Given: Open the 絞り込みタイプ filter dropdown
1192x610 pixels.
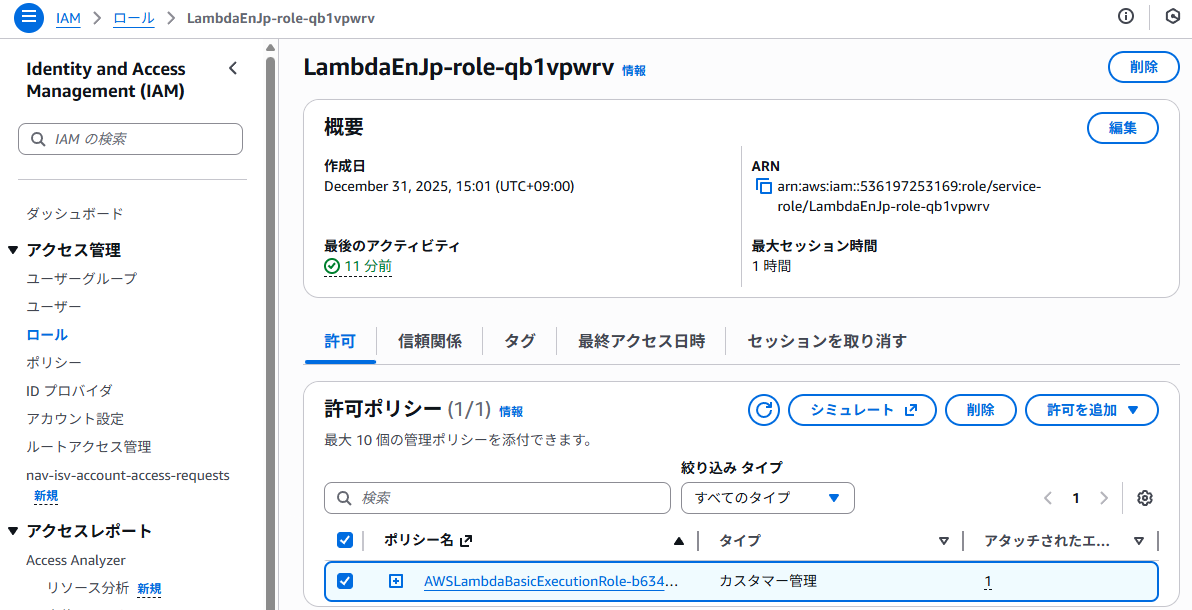Looking at the screenshot, I should pos(767,498).
